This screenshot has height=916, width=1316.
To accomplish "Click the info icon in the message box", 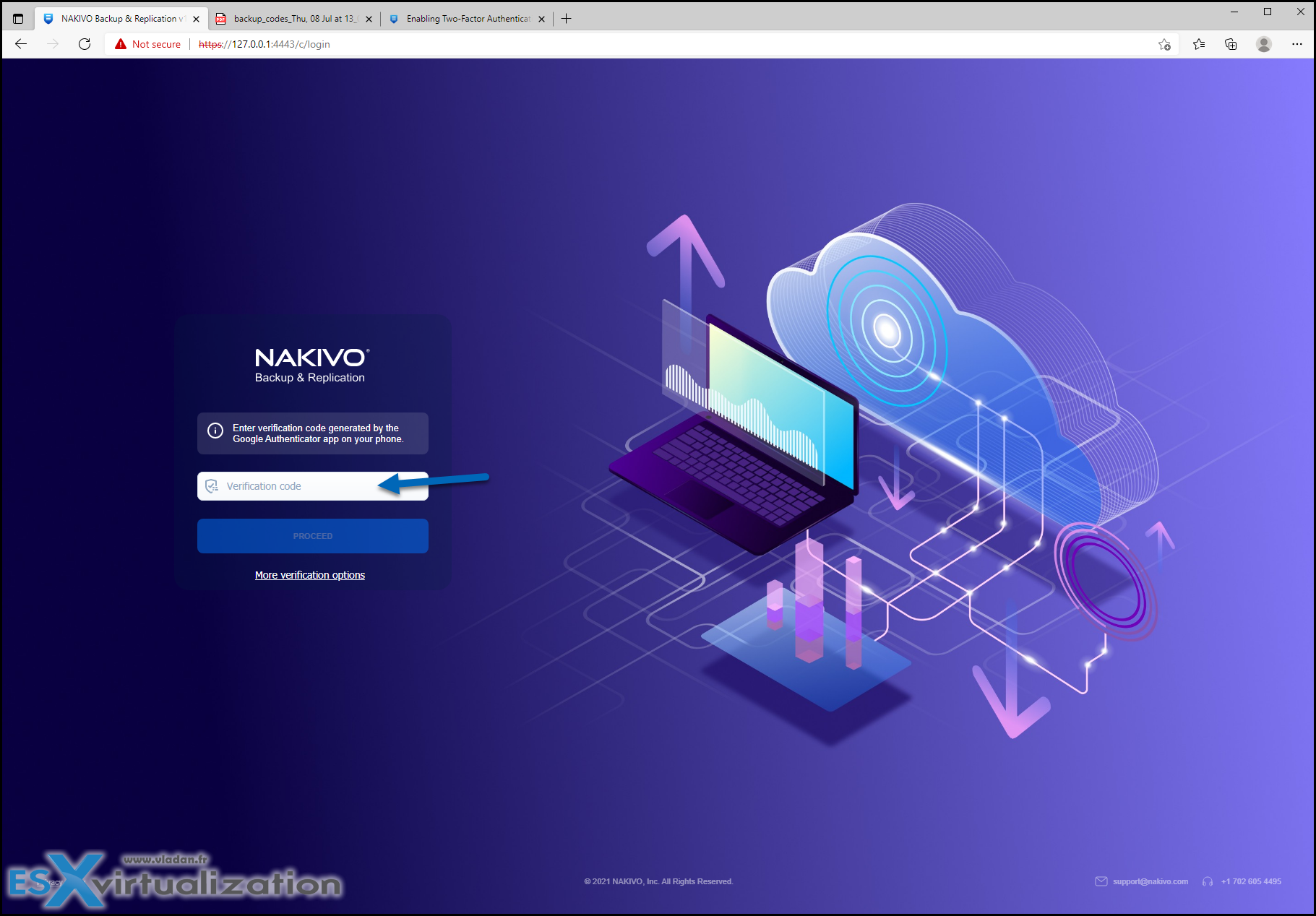I will click(x=215, y=431).
